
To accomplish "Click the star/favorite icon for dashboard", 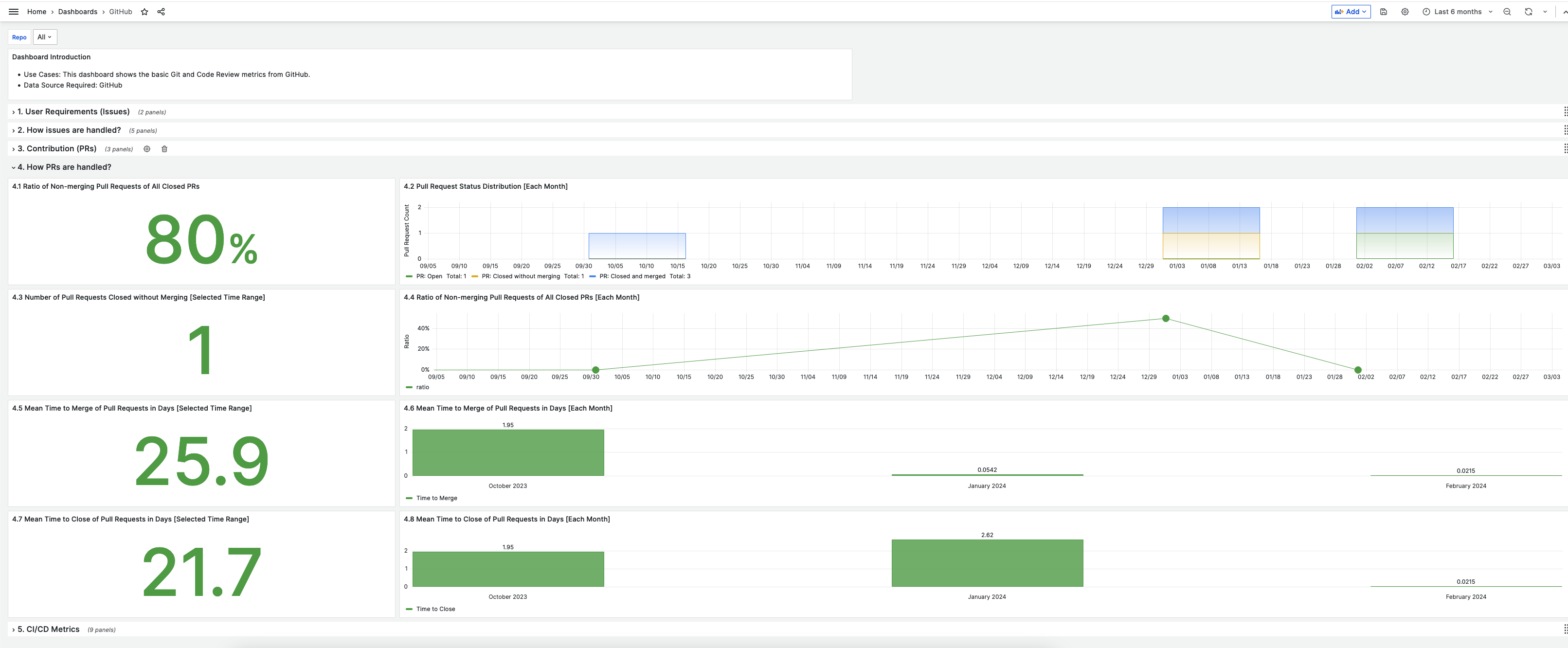I will coord(145,11).
